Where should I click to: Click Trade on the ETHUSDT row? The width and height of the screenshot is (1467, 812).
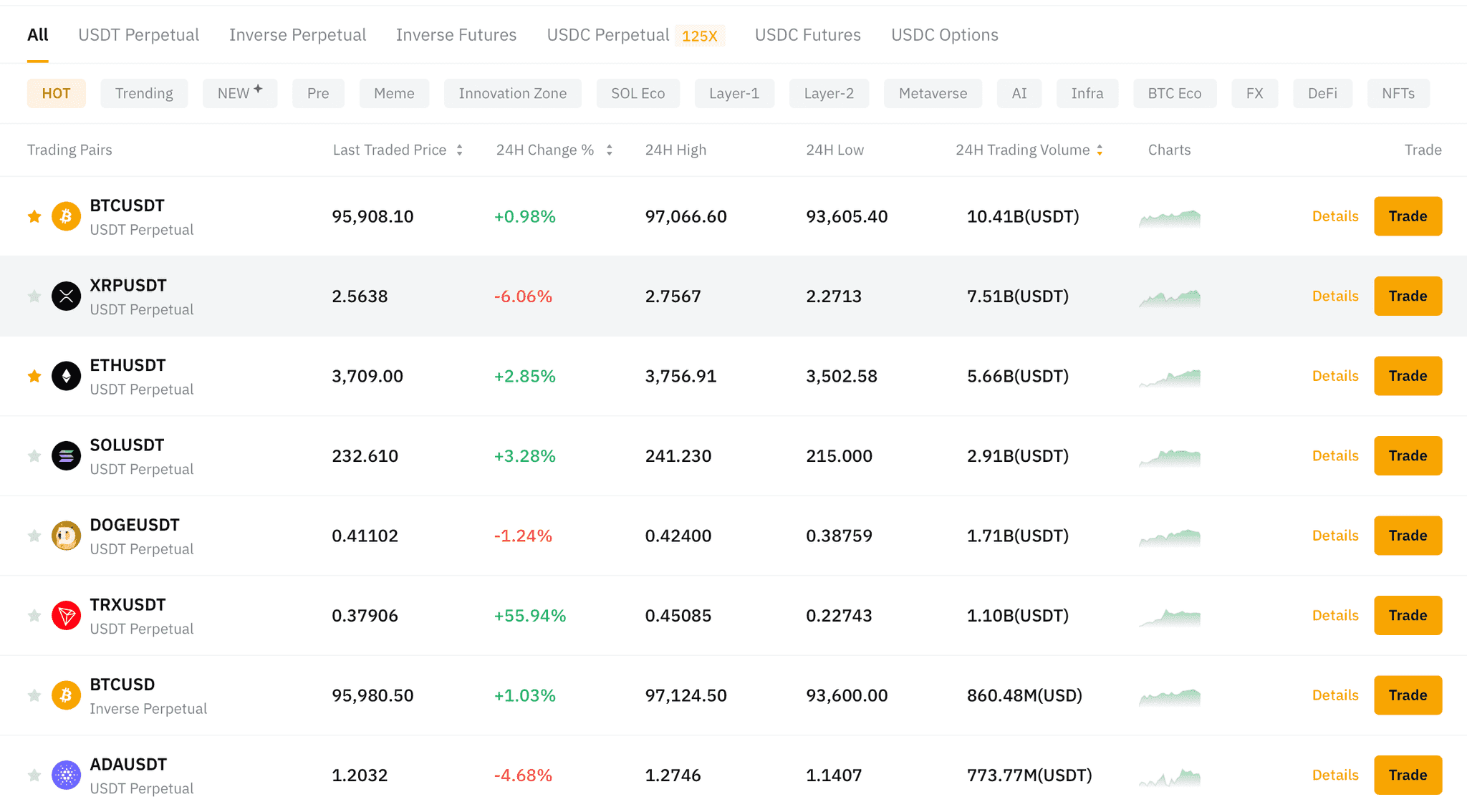[x=1407, y=375]
